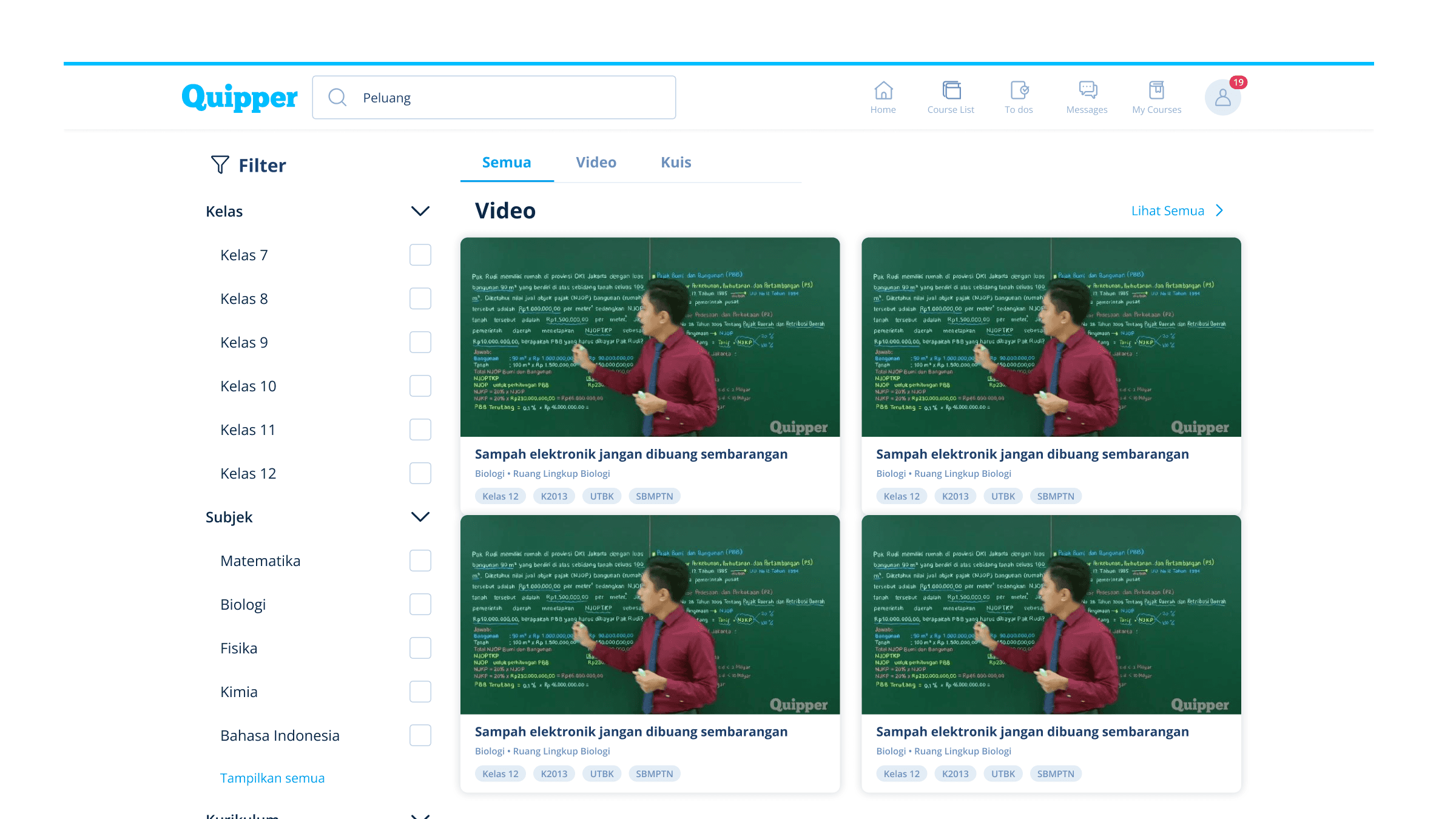Open the To dos icon

1019,90
